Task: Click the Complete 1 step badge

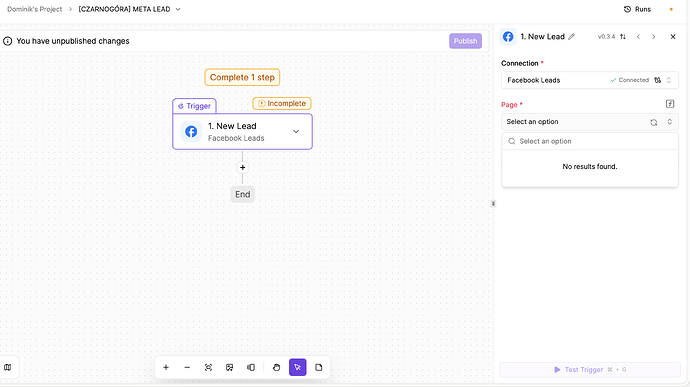Action: tap(242, 77)
